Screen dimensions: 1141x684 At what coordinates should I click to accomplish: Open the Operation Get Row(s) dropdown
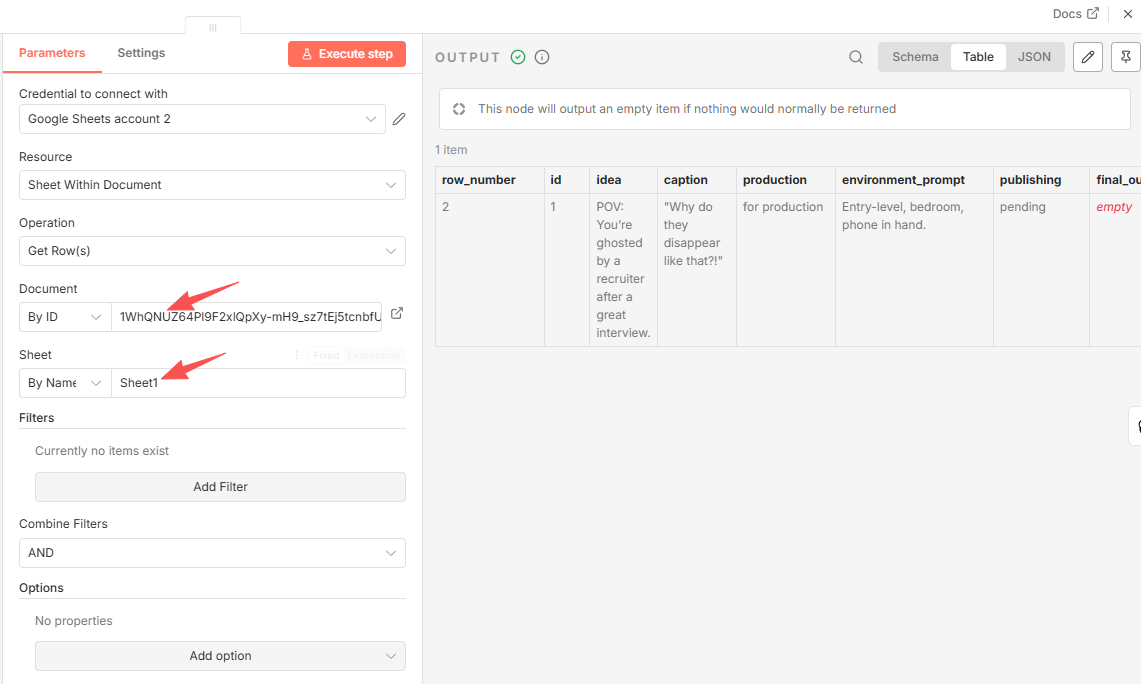coord(212,251)
